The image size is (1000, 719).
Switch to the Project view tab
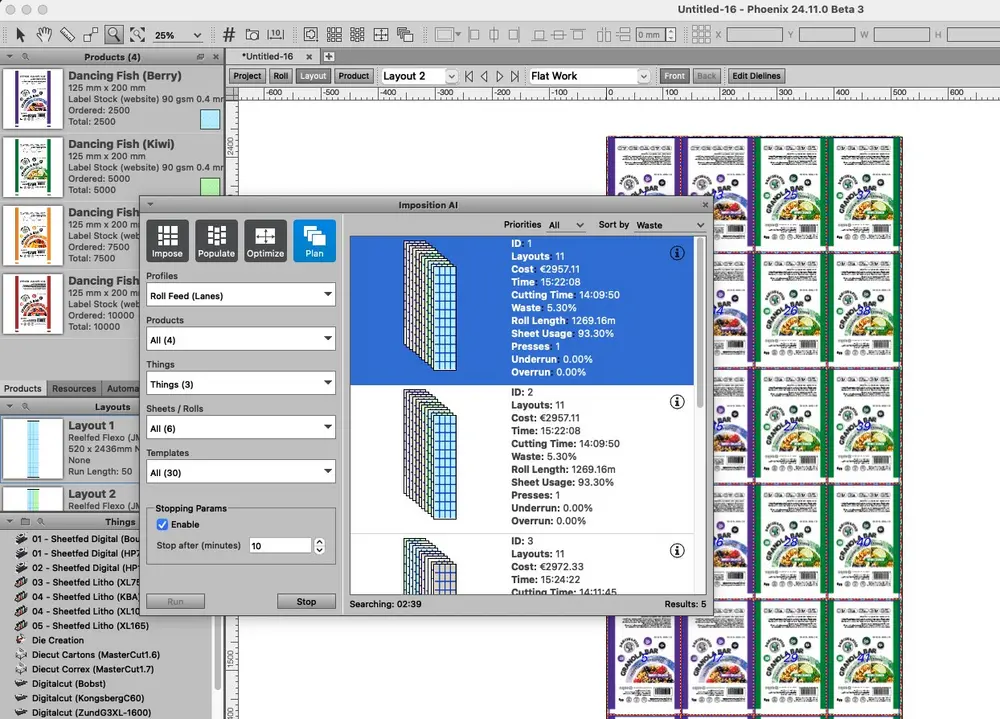(247, 76)
